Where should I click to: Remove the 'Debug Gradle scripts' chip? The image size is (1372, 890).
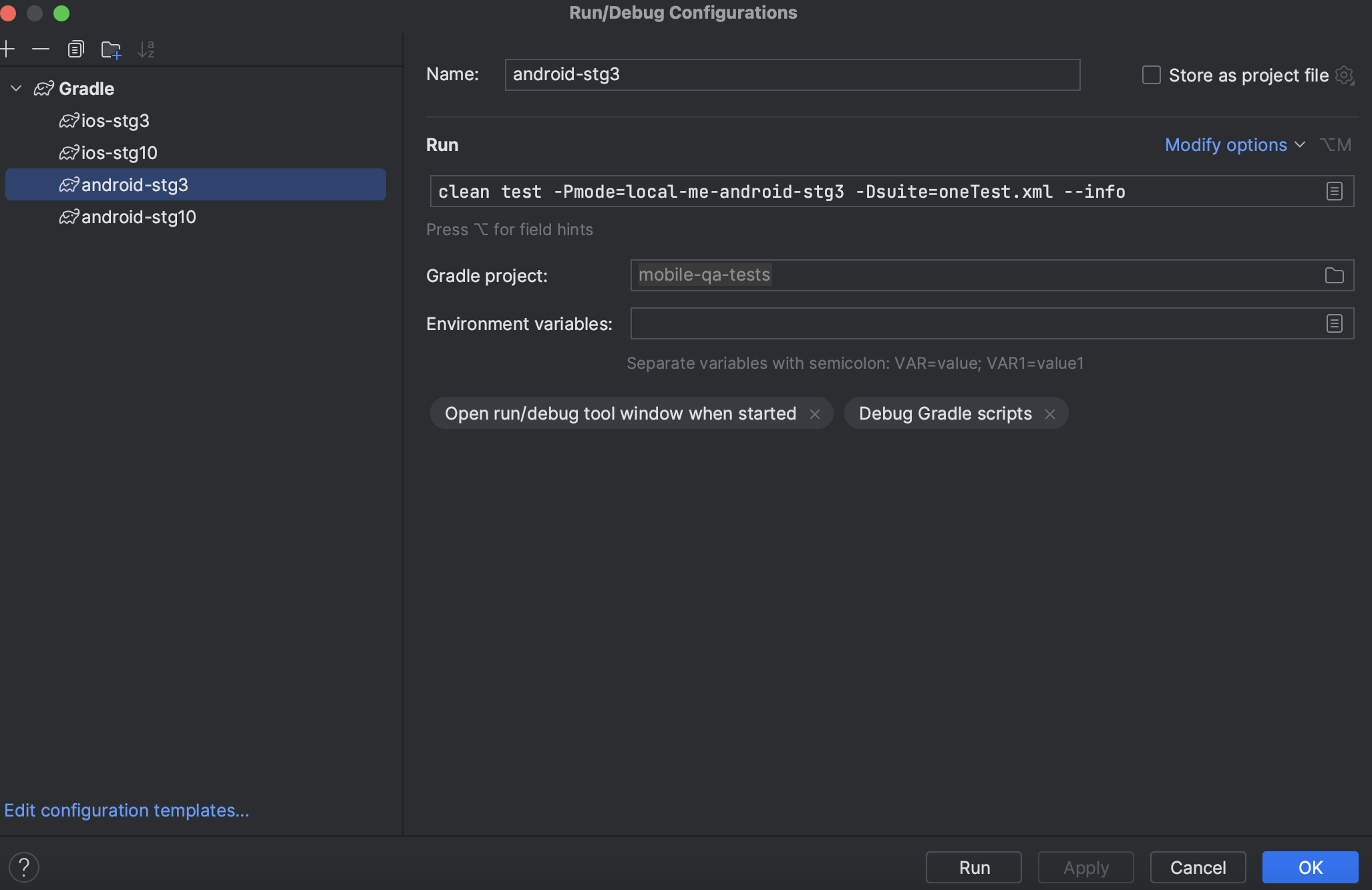pos(1050,414)
